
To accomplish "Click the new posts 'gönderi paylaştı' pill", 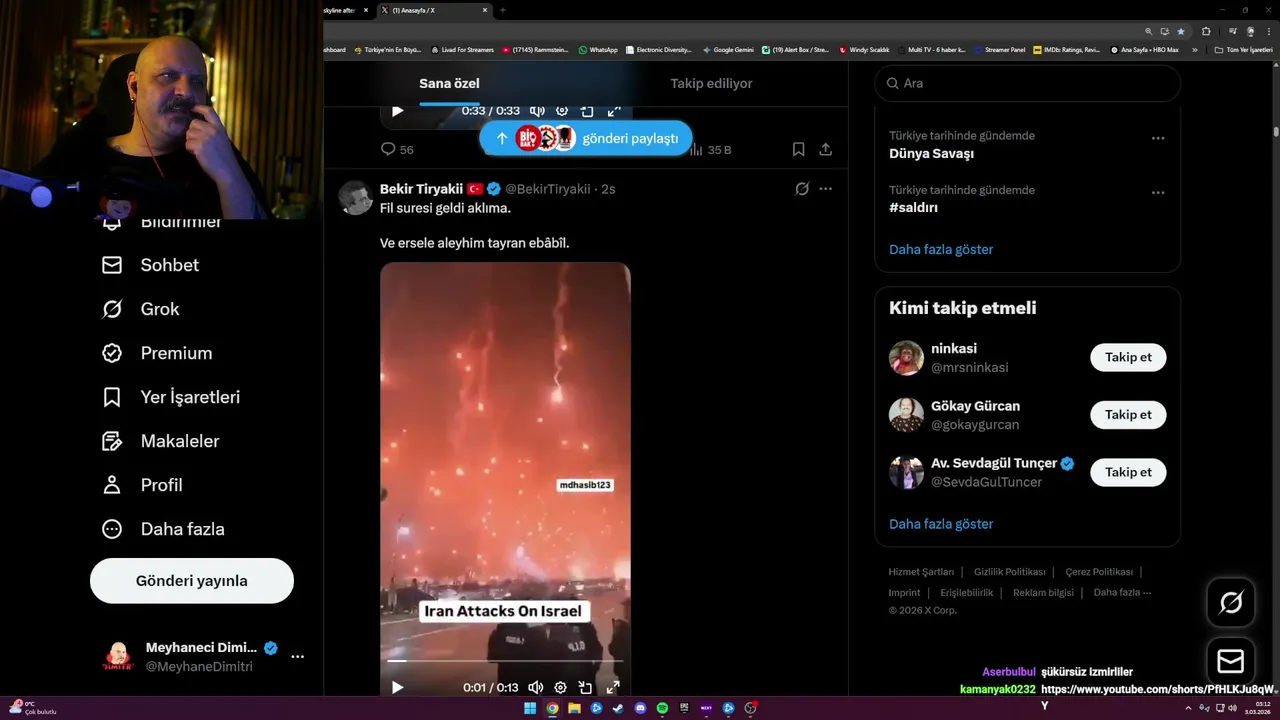I will [x=586, y=138].
